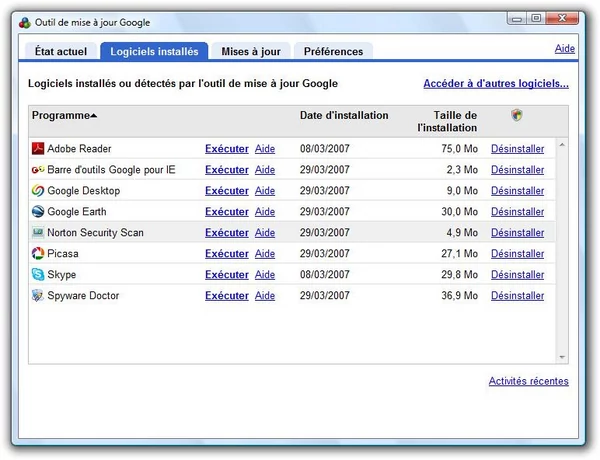Sort by Date d'installation column
This screenshot has height=460, width=600.
click(344, 115)
